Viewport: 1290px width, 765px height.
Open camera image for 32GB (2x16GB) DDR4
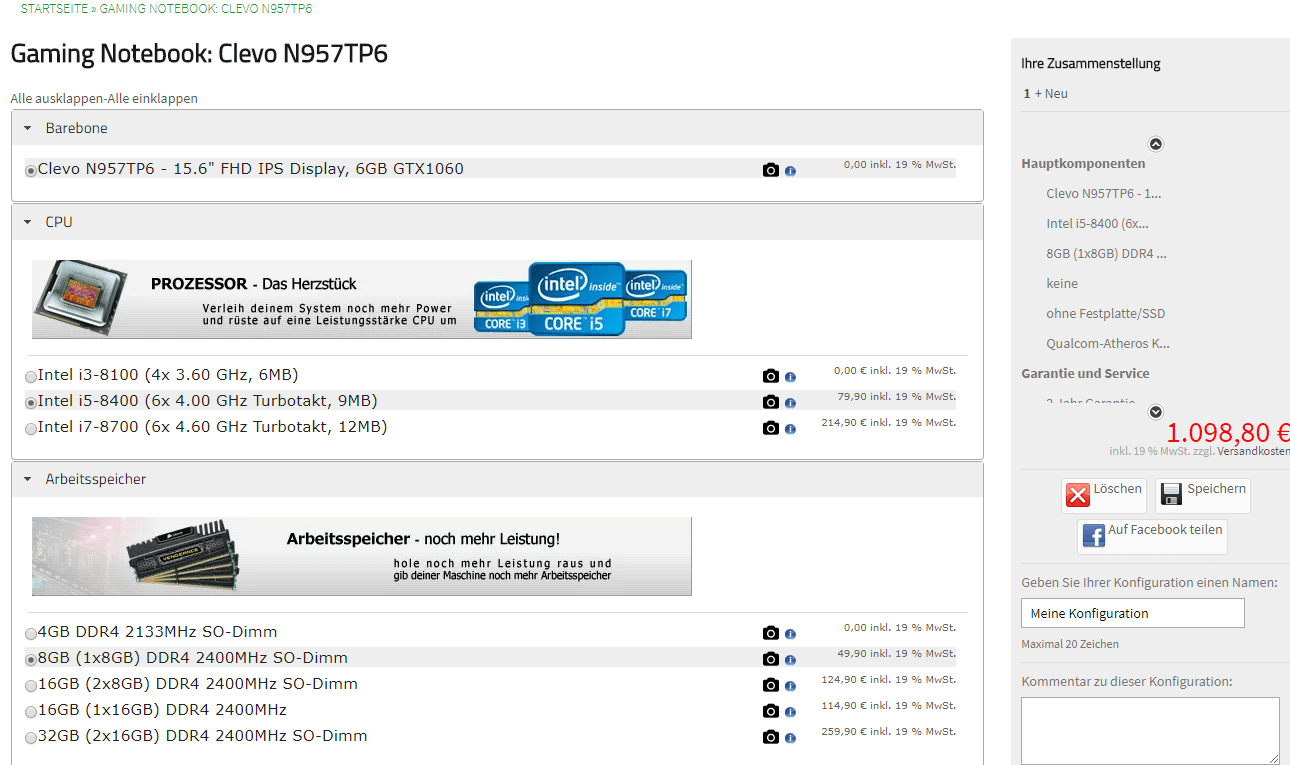coord(770,737)
